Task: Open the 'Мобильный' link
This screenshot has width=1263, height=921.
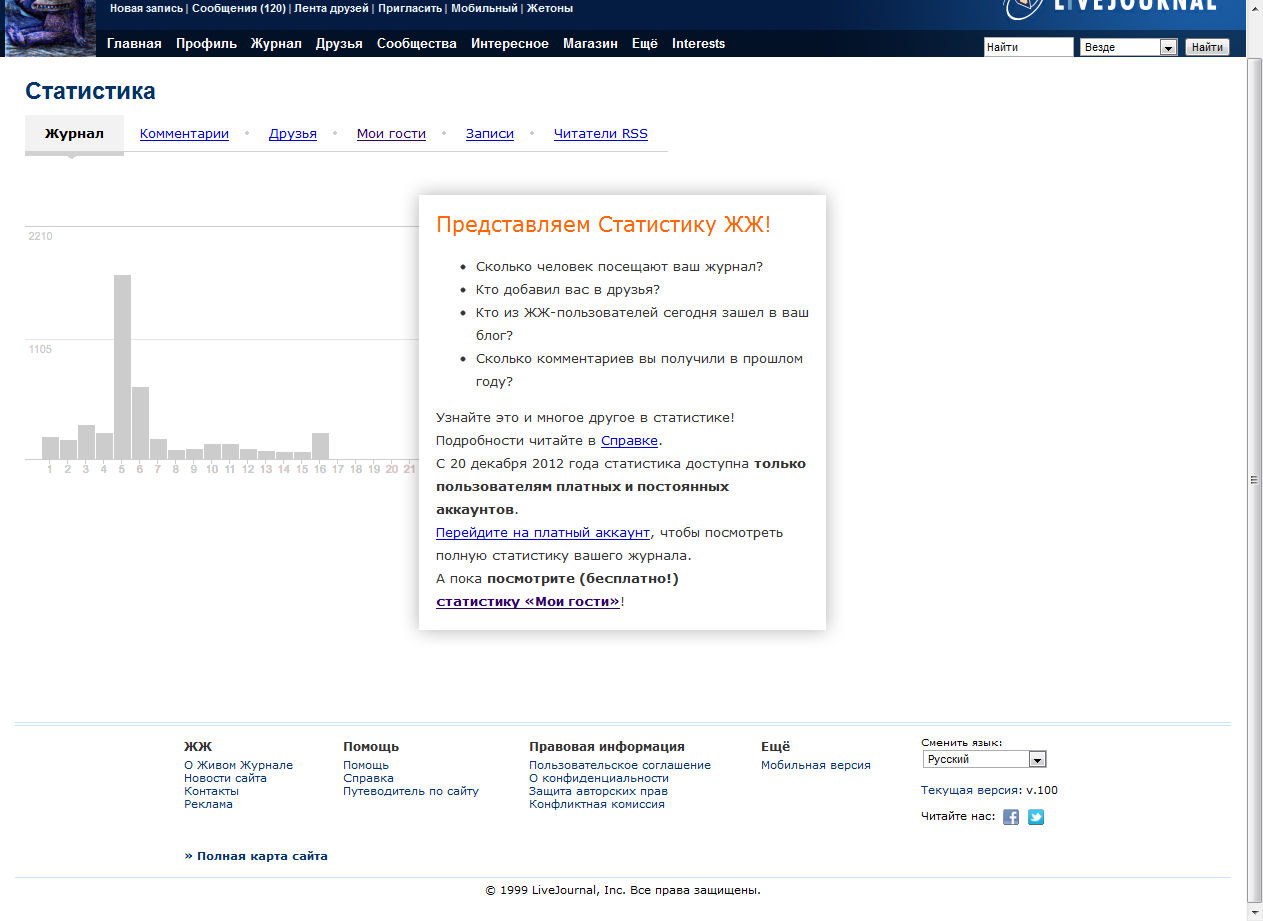Action: coord(484,8)
